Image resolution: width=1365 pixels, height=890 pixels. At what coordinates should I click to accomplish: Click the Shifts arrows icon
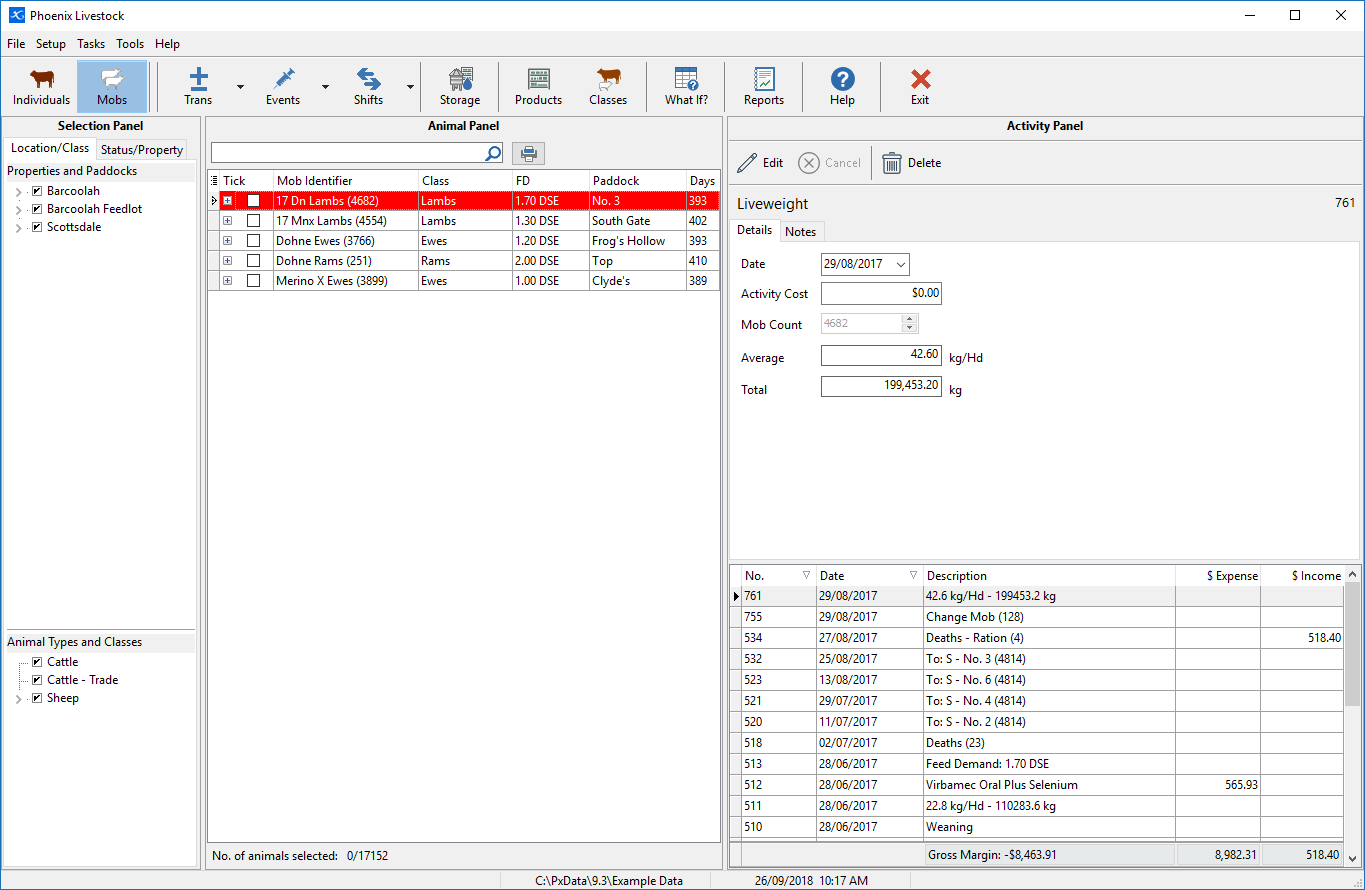369,87
